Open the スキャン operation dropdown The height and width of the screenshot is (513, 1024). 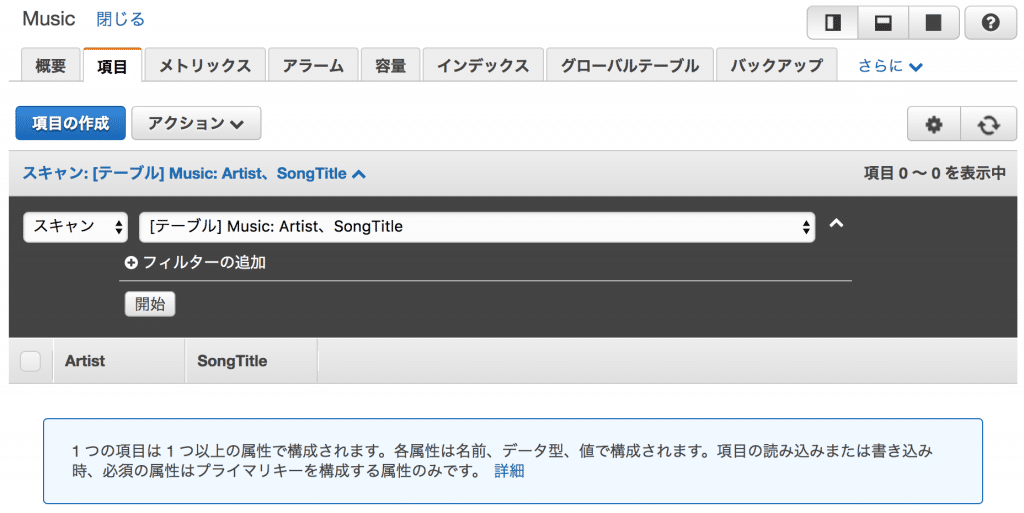(76, 226)
